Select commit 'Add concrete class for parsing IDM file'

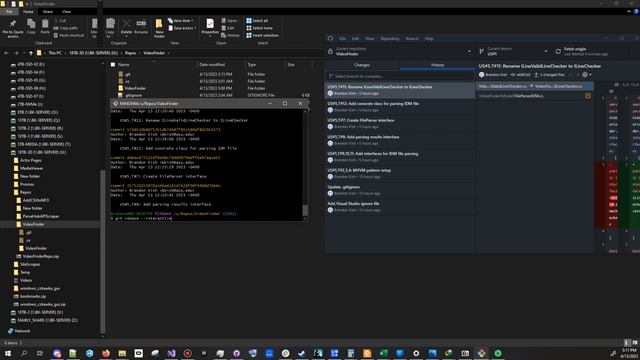click(400, 107)
